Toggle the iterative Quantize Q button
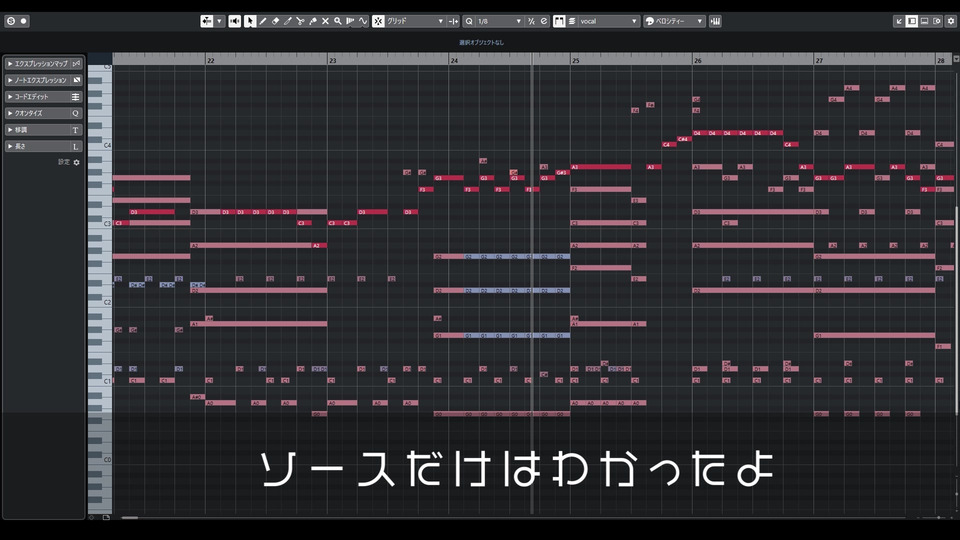Viewport: 960px width, 540px height. [469, 21]
